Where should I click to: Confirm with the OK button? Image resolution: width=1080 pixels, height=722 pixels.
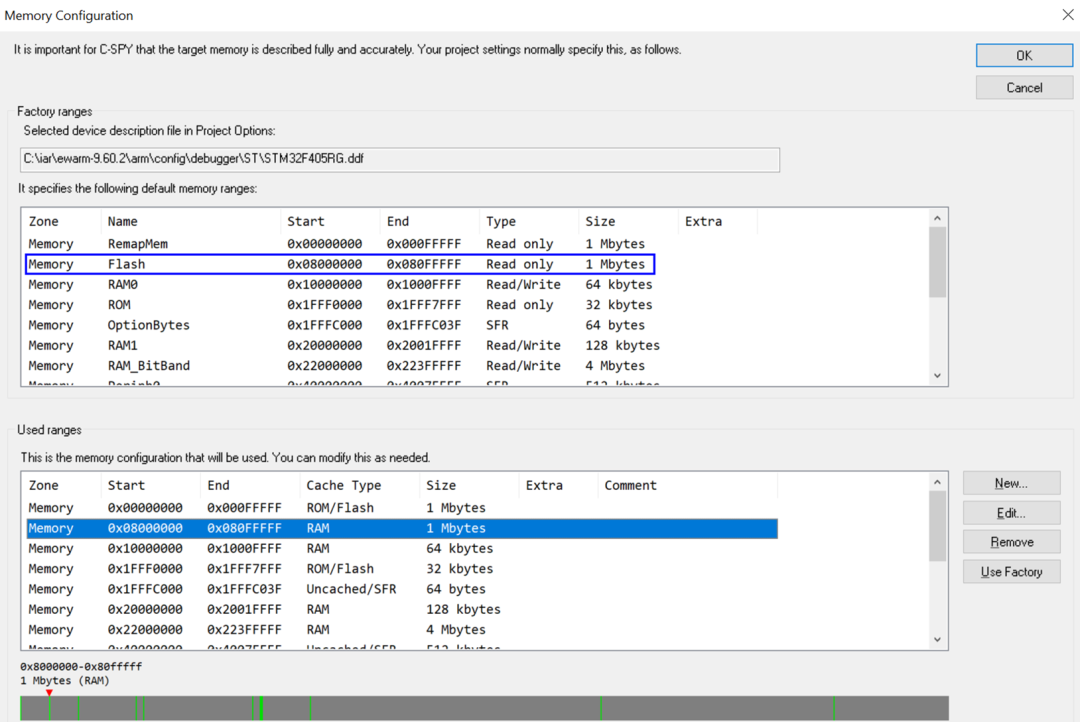1024,56
